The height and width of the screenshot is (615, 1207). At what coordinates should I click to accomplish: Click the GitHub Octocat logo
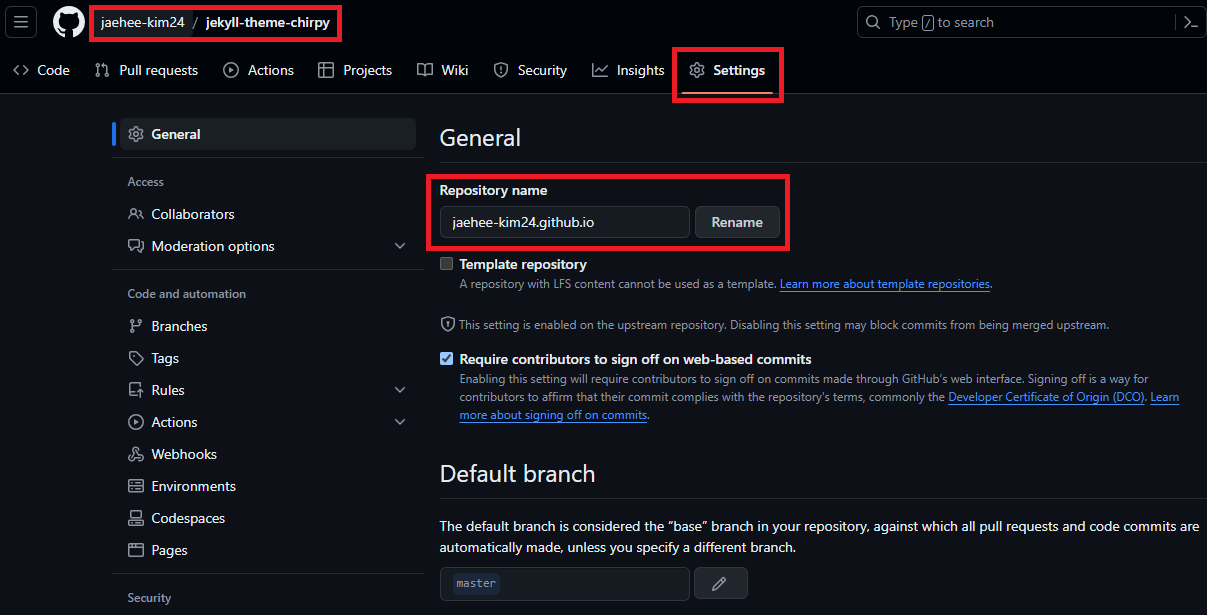point(69,22)
